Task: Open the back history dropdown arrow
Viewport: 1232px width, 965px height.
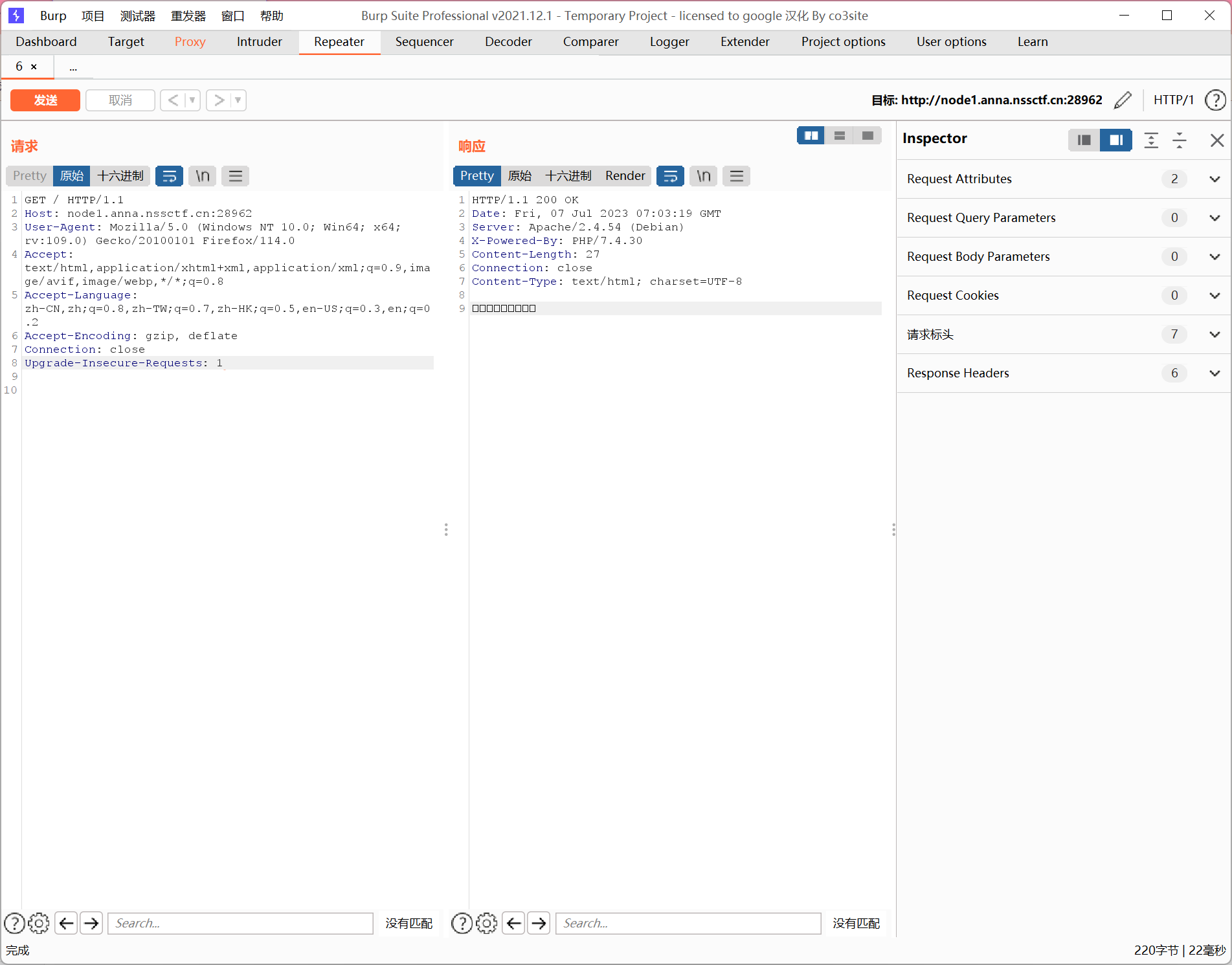Action: tap(192, 100)
